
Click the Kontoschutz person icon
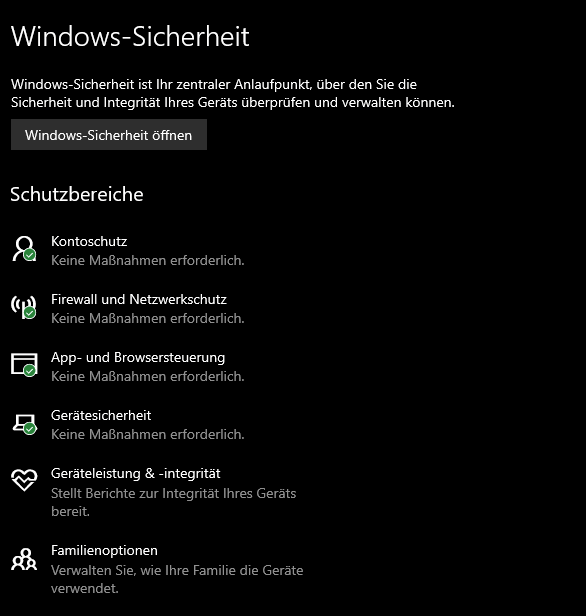(24, 249)
